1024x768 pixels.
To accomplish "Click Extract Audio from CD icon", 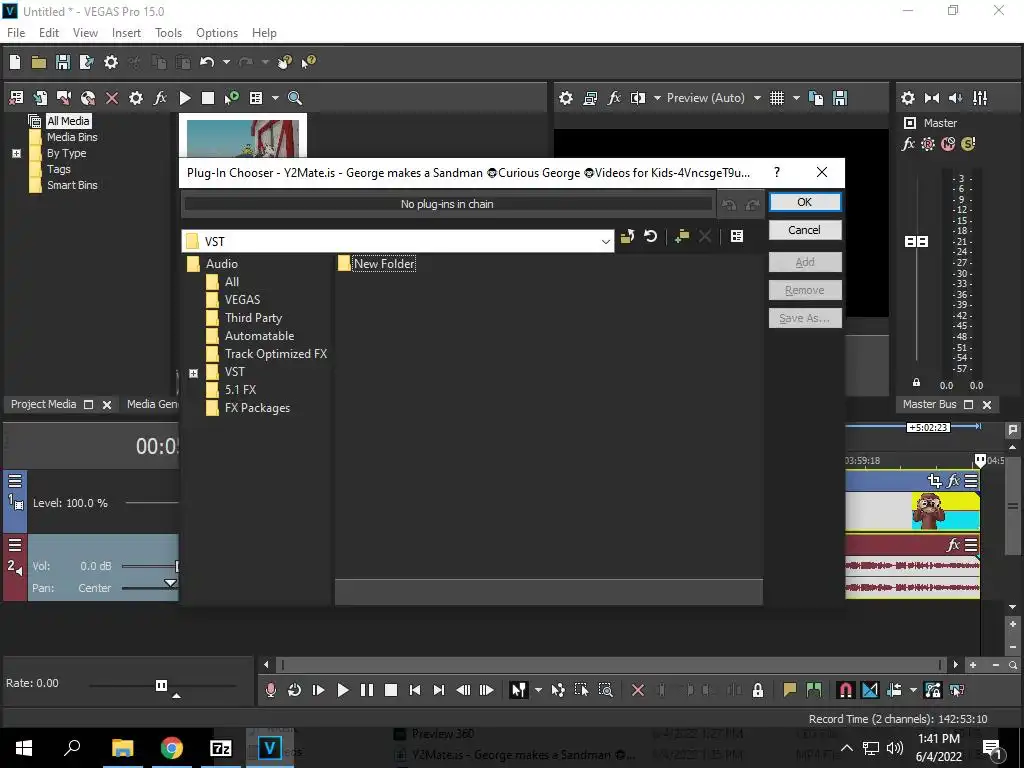I will (88, 98).
